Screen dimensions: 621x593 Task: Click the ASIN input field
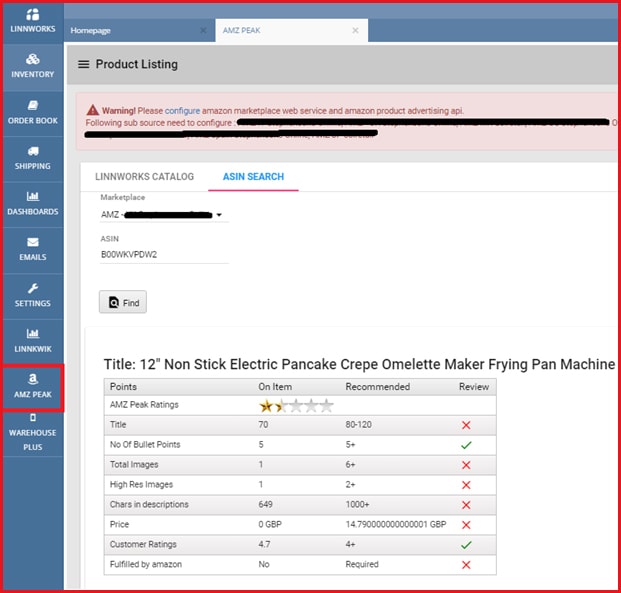164,254
